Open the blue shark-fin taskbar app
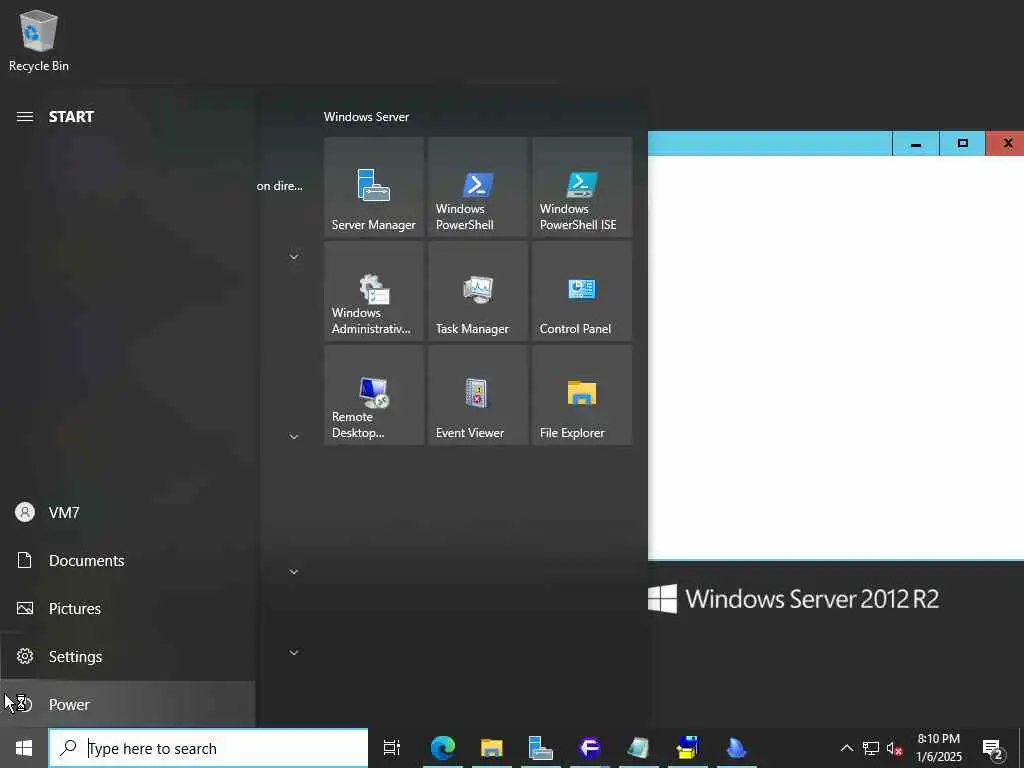 pos(737,748)
